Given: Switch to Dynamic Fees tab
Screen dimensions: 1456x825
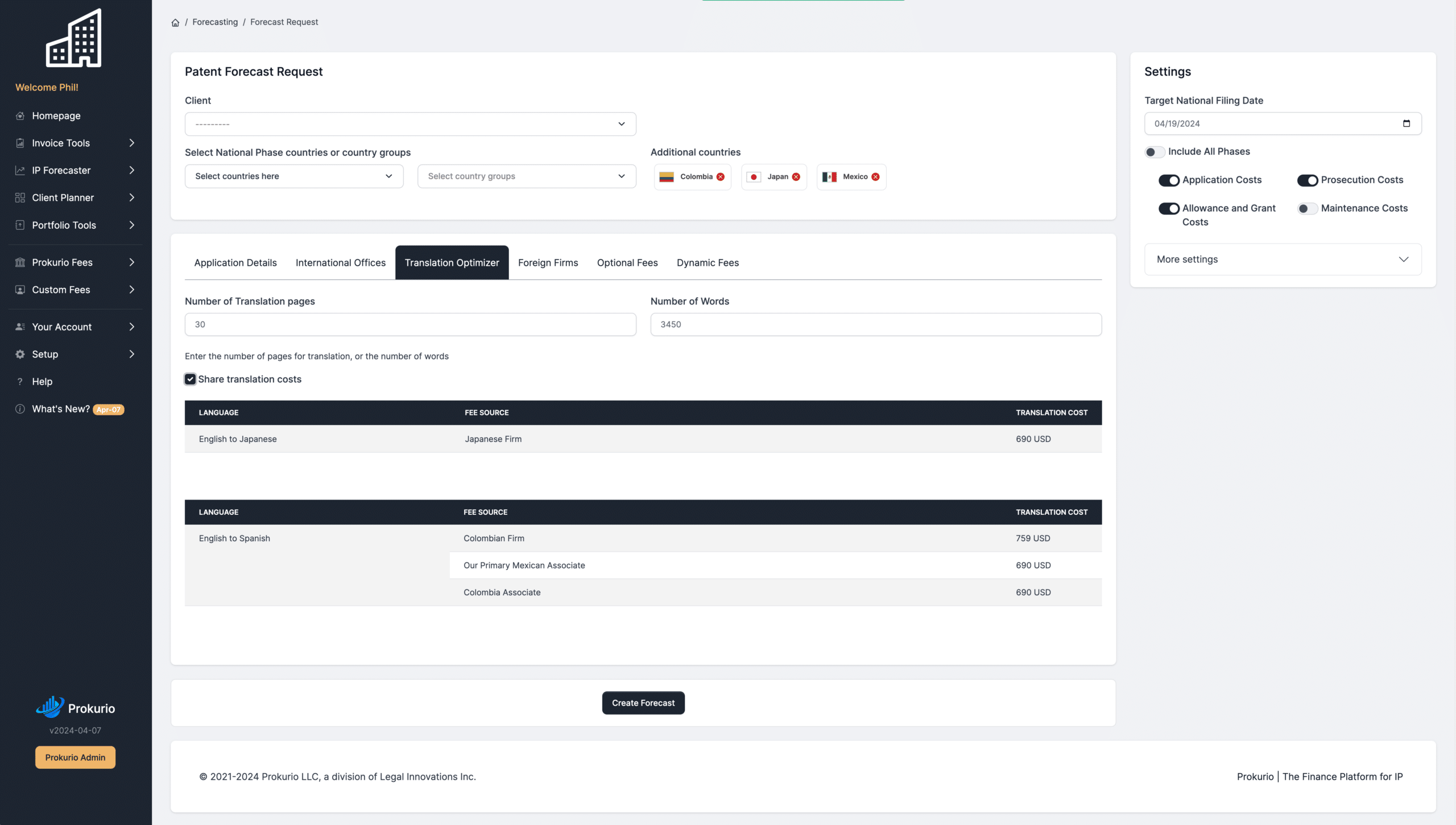Looking at the screenshot, I should pos(708,263).
